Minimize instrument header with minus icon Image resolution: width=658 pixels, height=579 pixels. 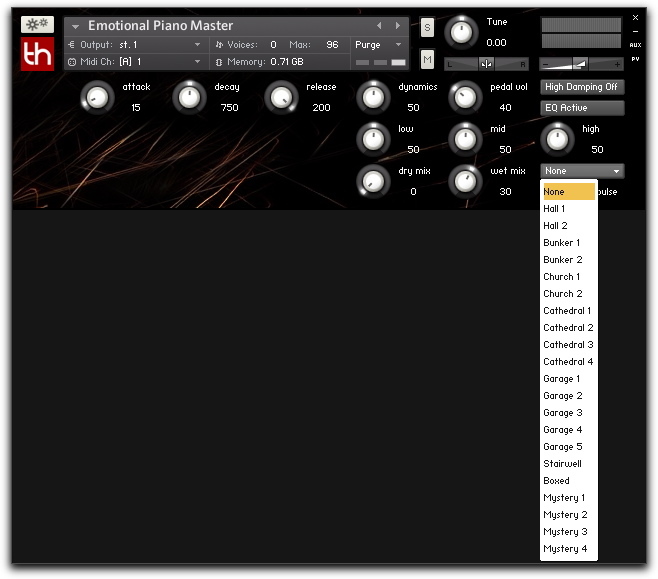click(635, 31)
